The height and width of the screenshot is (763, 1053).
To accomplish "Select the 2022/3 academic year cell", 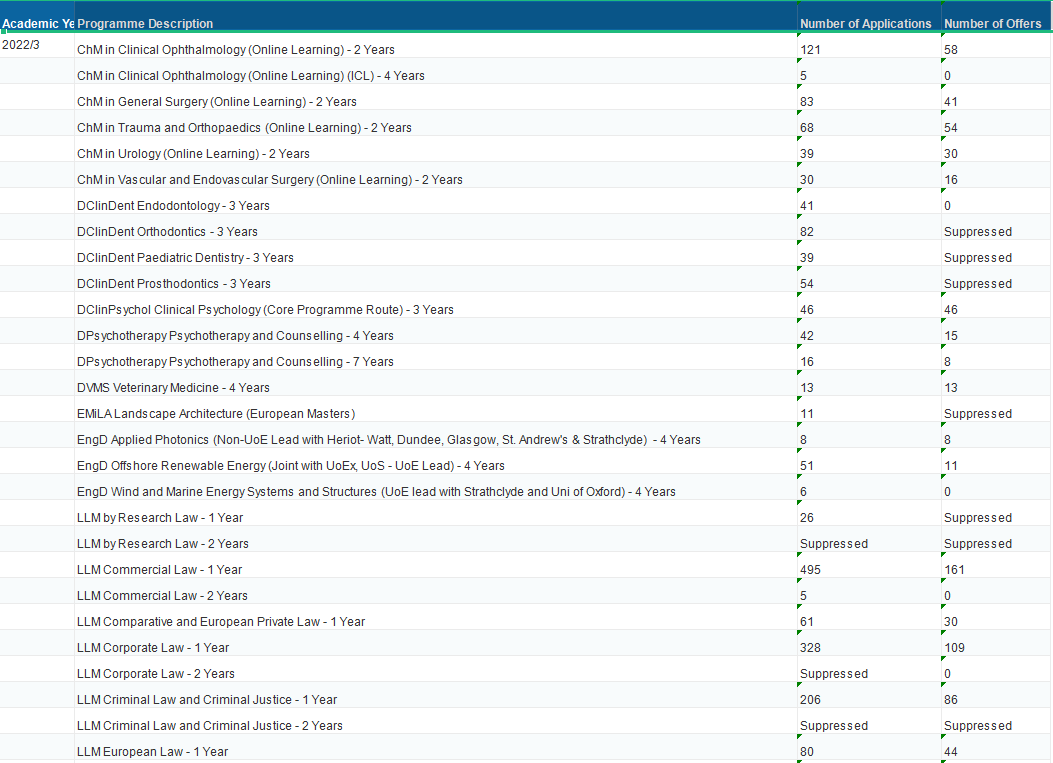I will 21,45.
